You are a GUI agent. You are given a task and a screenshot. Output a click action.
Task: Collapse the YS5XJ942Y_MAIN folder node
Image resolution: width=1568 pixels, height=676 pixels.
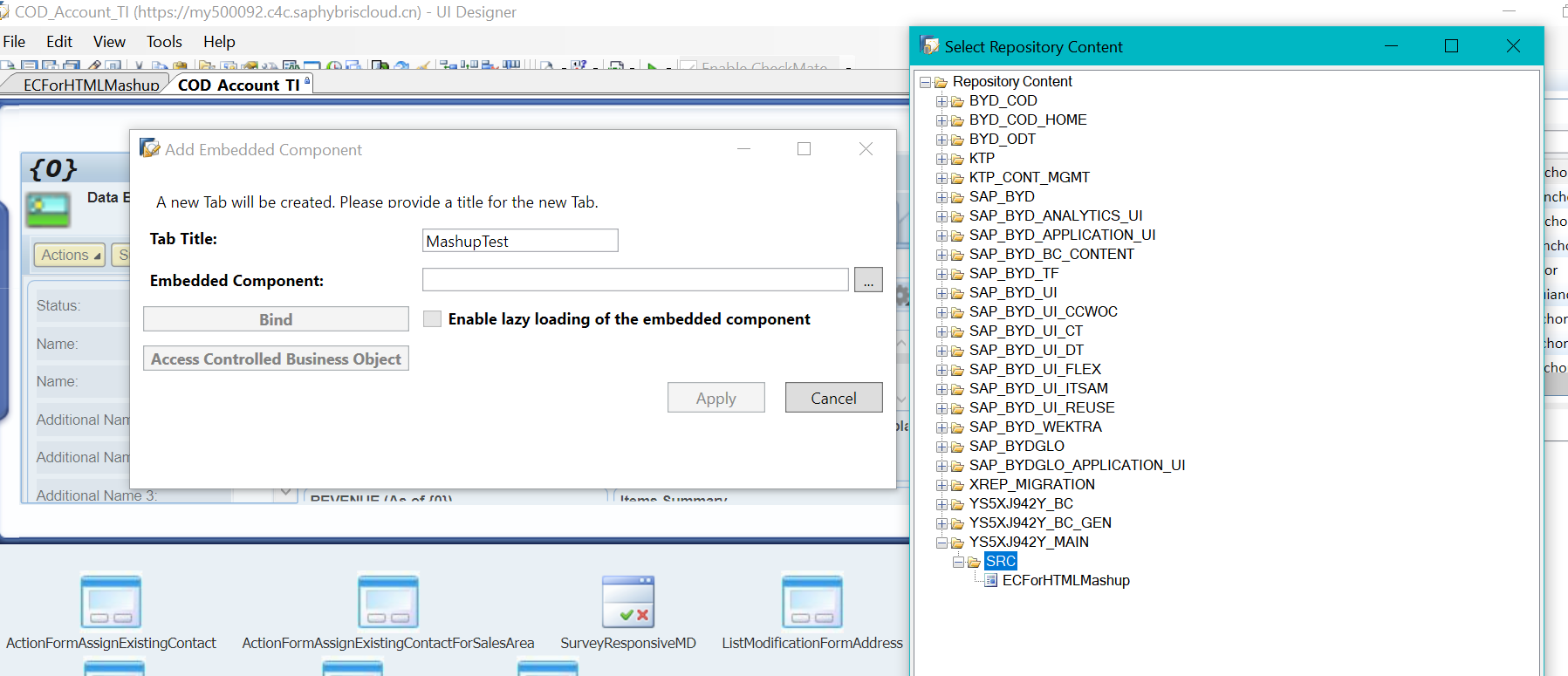coord(941,543)
